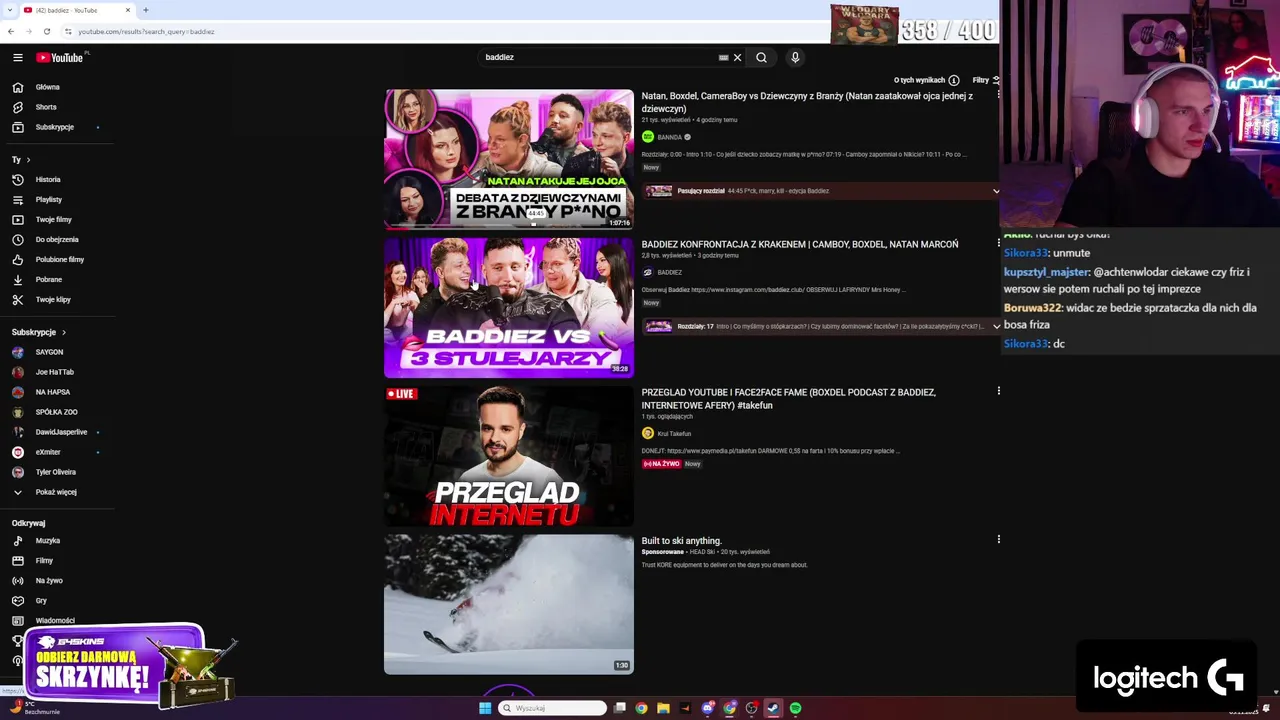Viewport: 1280px width, 720px height.
Task: Reload the page with the refresh button
Action: coord(46,31)
